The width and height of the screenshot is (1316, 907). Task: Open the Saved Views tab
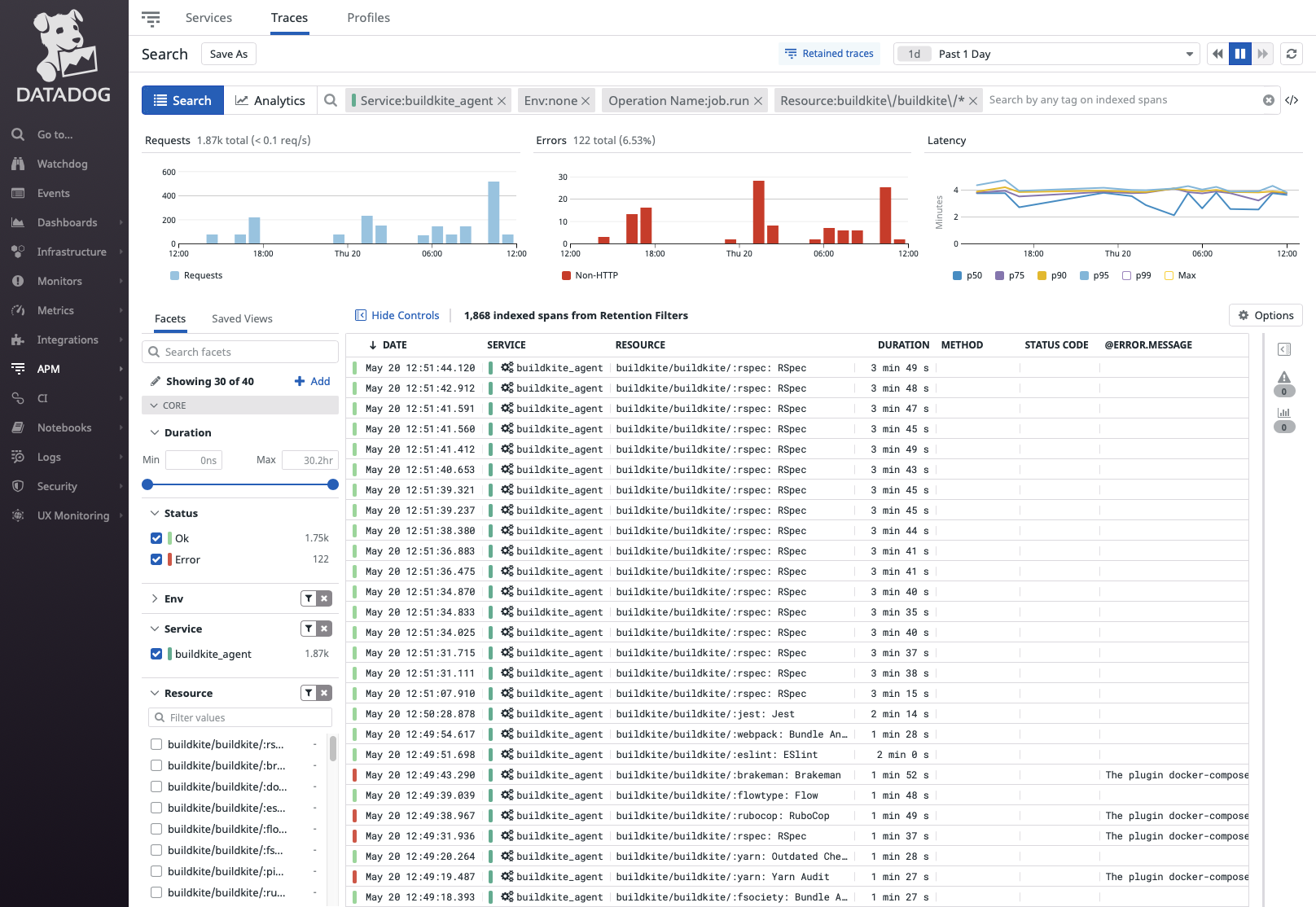pos(241,318)
